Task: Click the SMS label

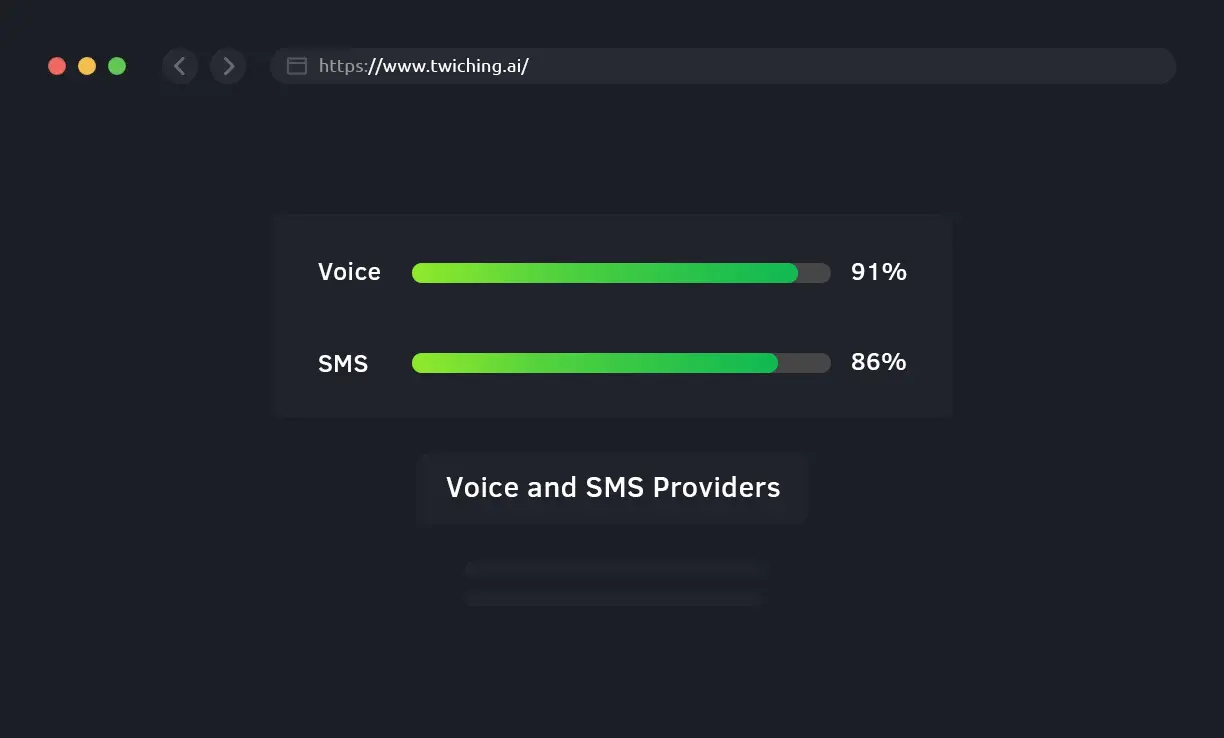Action: tap(343, 363)
